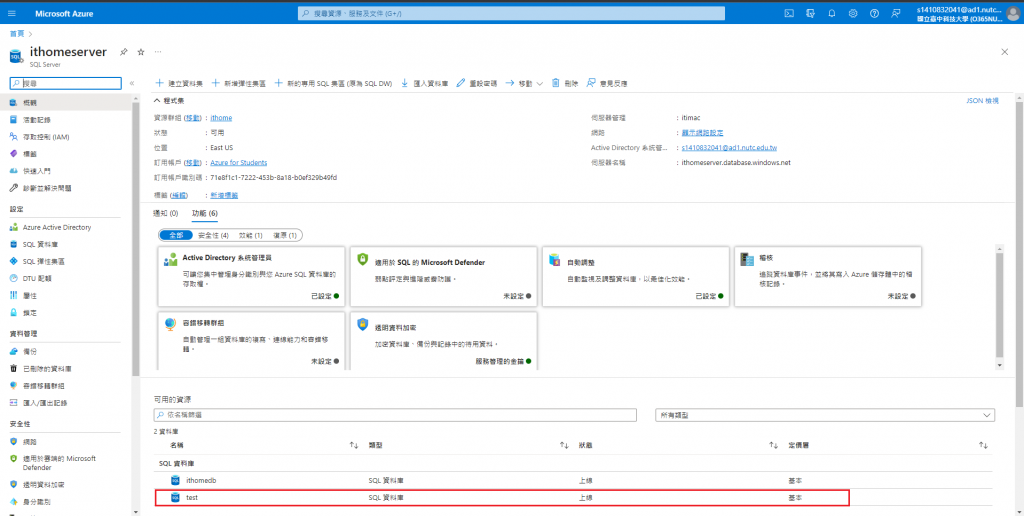Switch to the Notifications (0) tab
Image resolution: width=1024 pixels, height=516 pixels.
pos(165,214)
